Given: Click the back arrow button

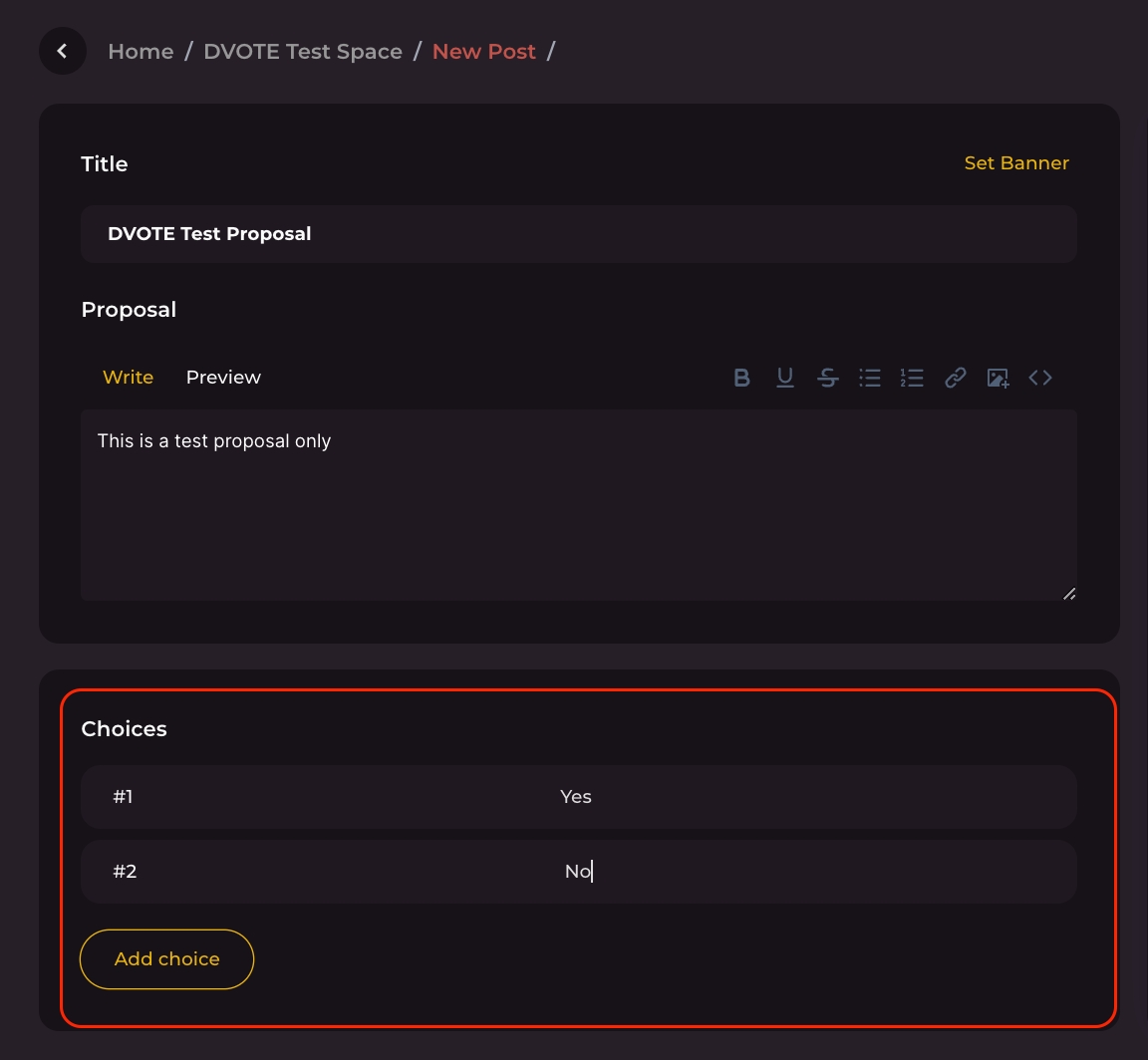Looking at the screenshot, I should pyautogui.click(x=62, y=51).
